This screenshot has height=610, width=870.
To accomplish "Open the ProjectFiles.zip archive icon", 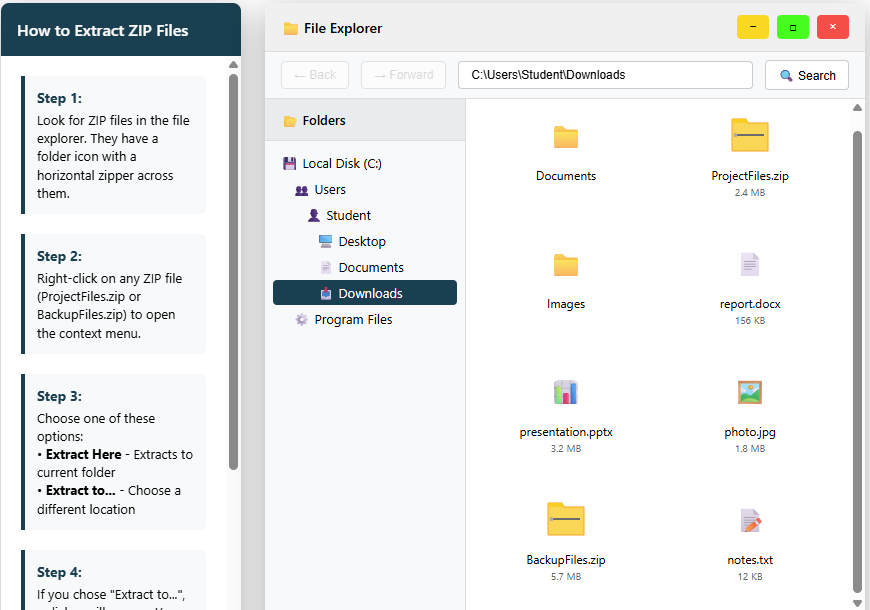I will 749,135.
